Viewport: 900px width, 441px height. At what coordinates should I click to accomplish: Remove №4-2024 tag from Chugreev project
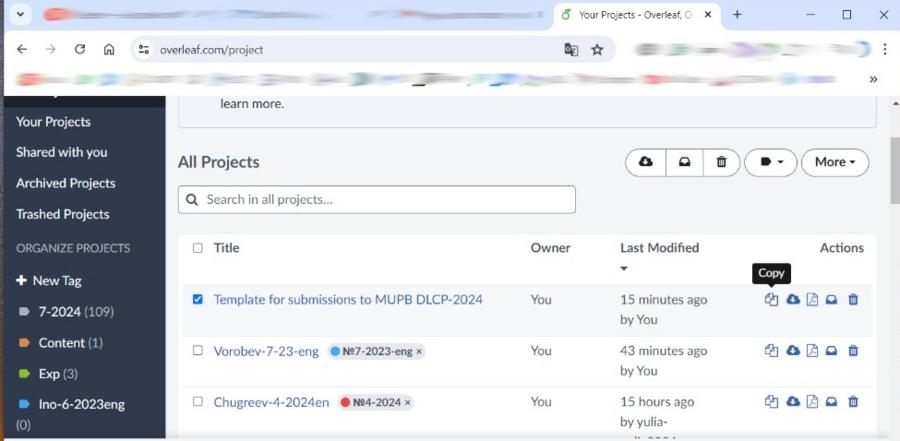coord(408,403)
